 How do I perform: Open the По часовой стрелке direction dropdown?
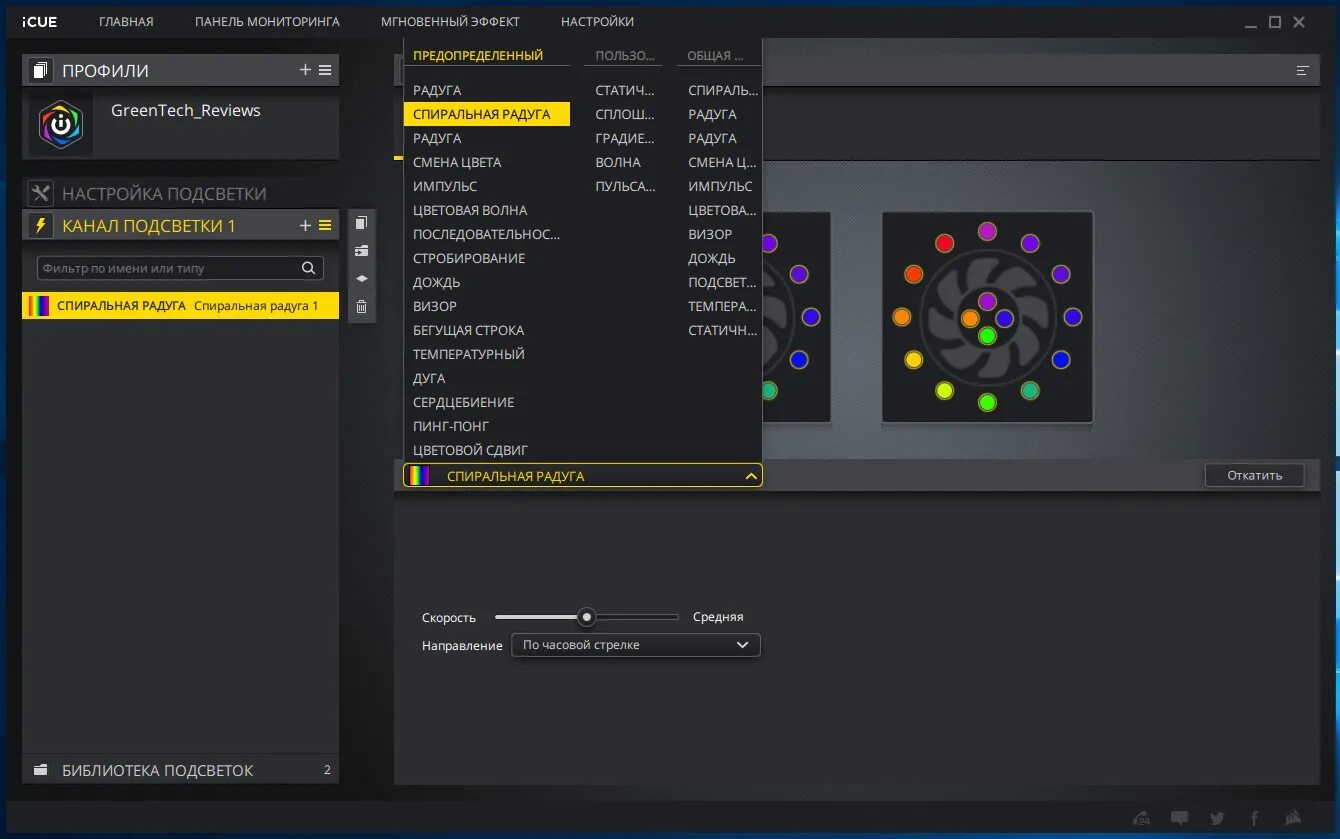coord(636,645)
